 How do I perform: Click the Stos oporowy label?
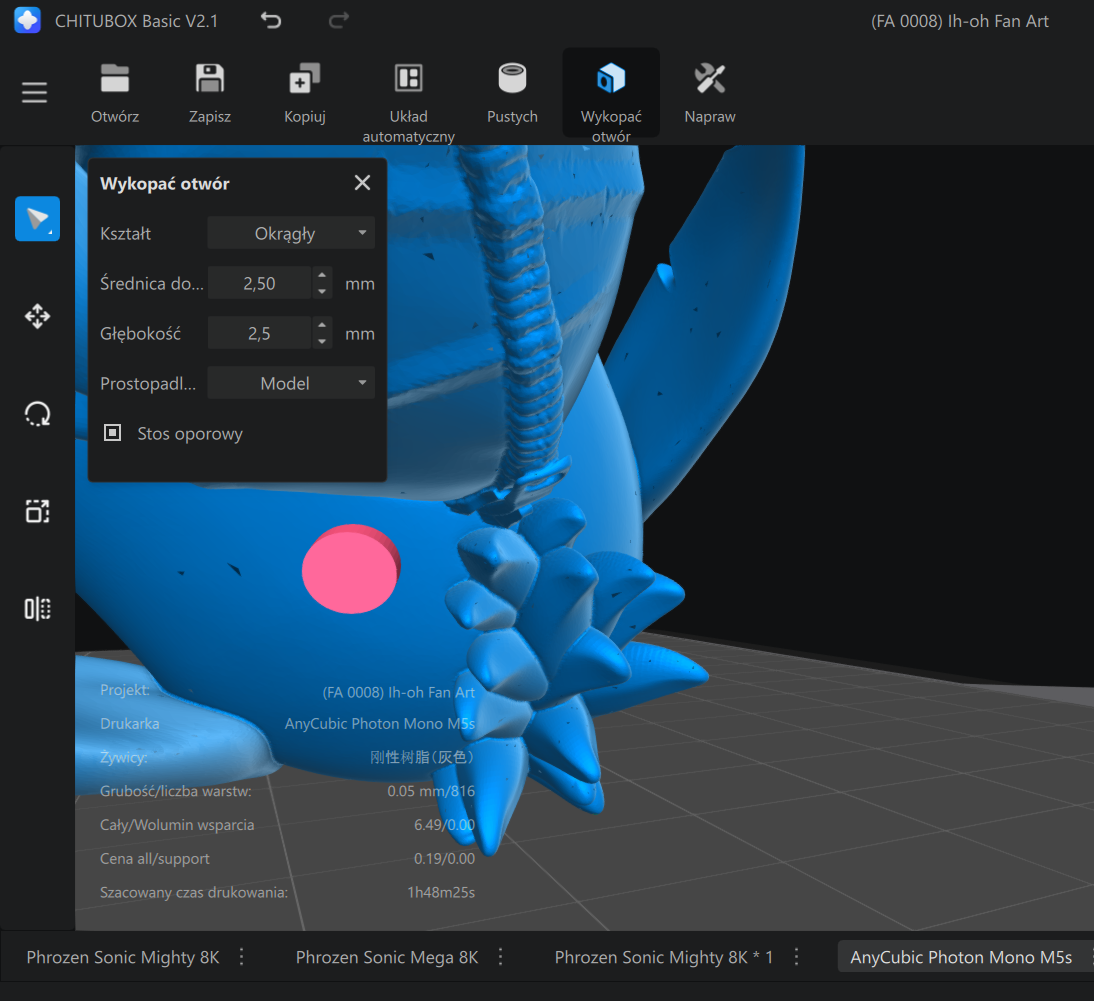click(190, 433)
